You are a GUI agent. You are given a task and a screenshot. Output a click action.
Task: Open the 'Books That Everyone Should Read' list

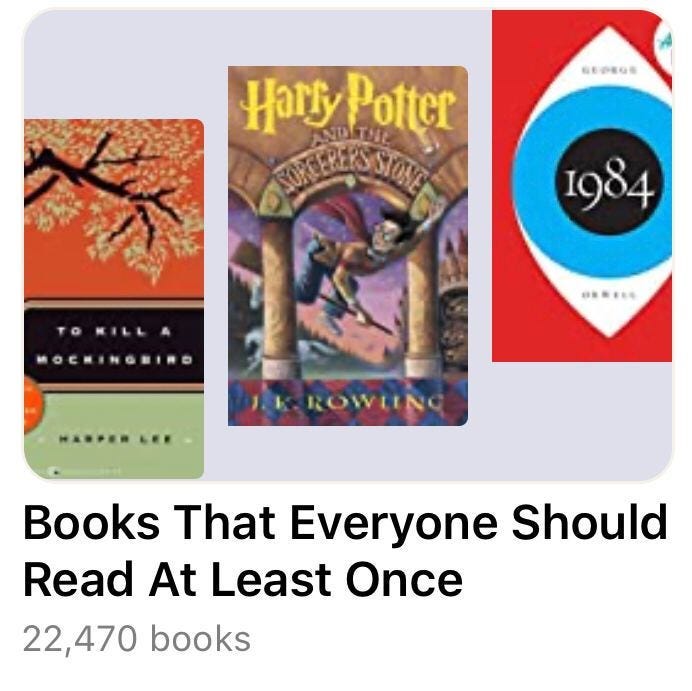[345, 551]
